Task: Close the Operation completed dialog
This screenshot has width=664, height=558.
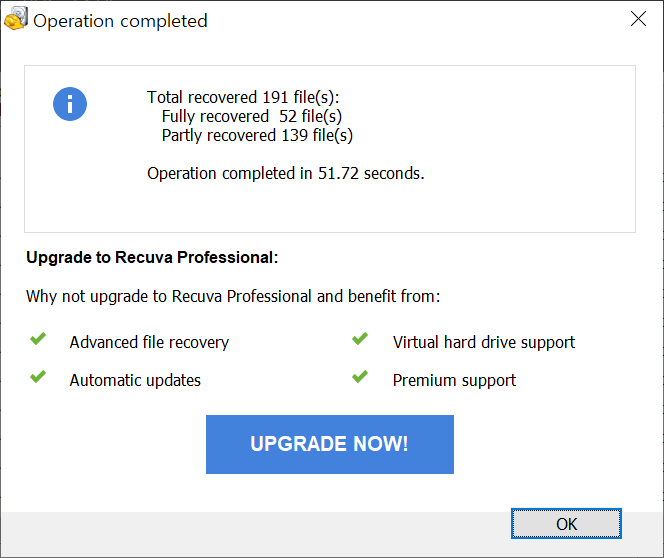Action: pyautogui.click(x=638, y=19)
